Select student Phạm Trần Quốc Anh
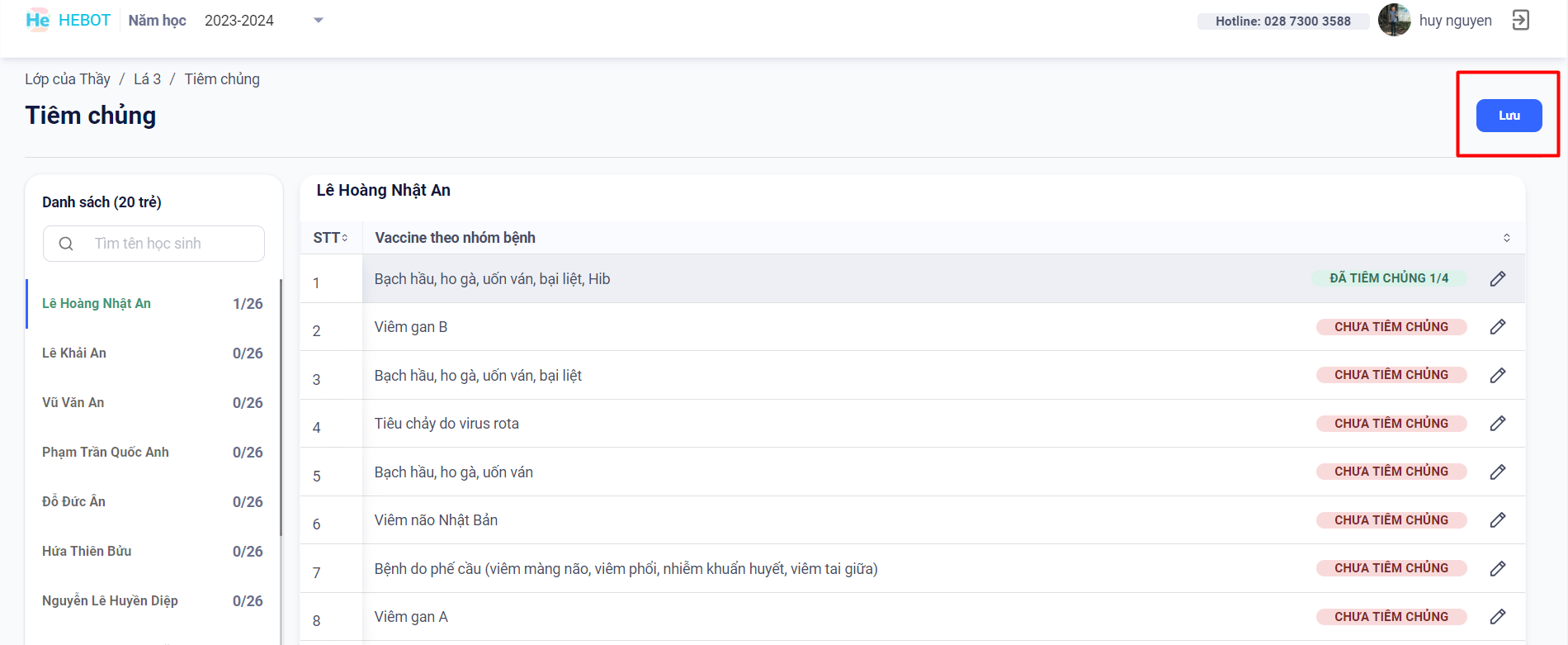The width and height of the screenshot is (1568, 645). coord(106,453)
